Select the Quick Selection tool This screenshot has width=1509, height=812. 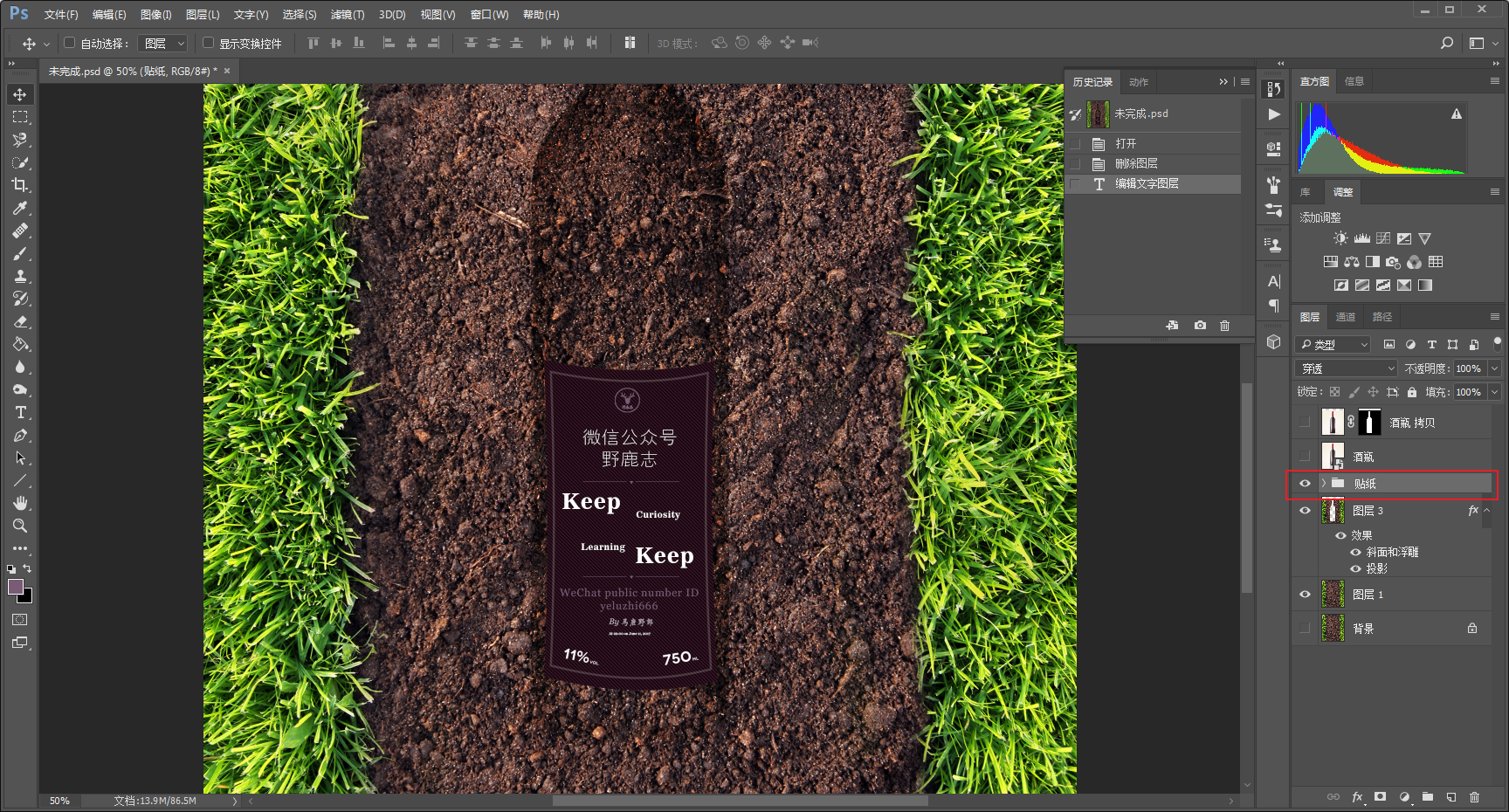(20, 162)
